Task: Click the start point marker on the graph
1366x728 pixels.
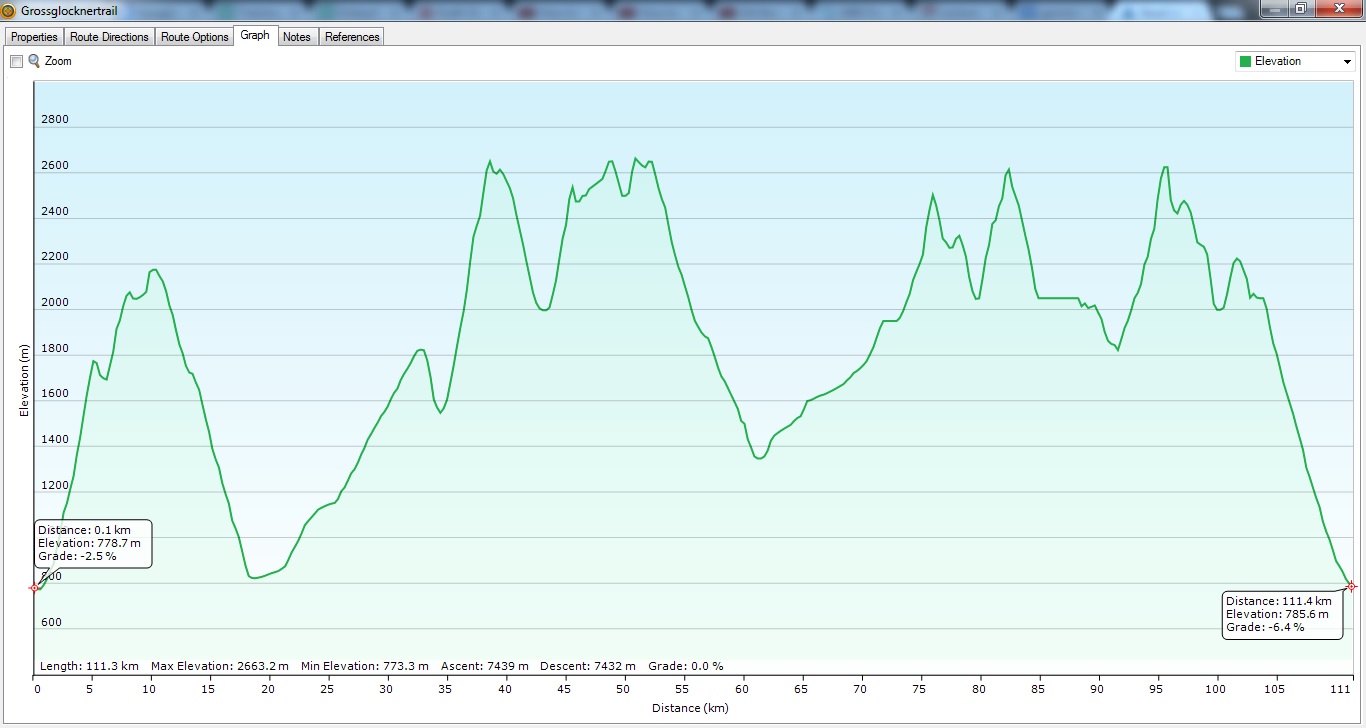Action: tap(35, 587)
